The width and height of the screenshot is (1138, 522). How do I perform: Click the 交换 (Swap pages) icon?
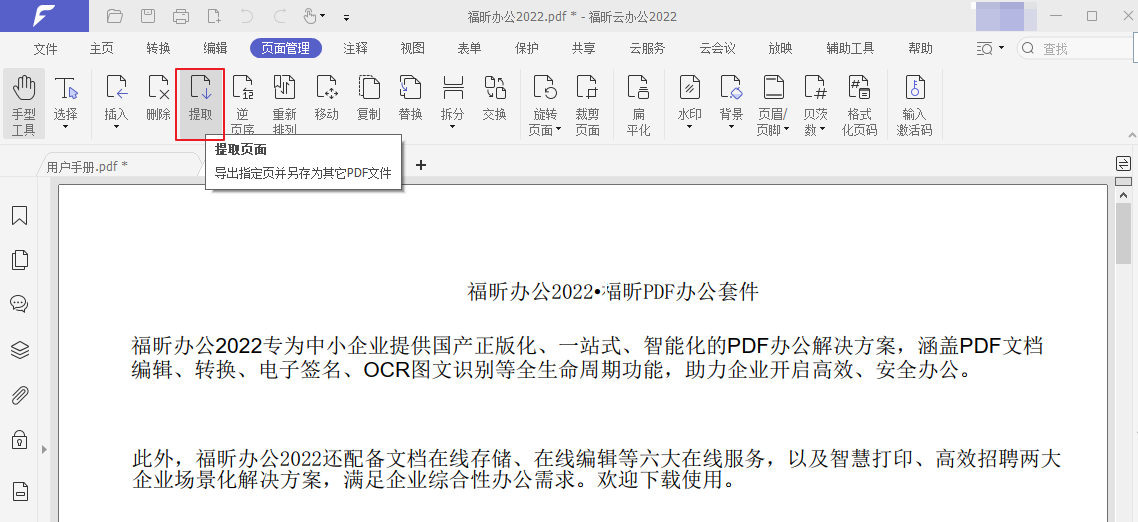point(494,100)
